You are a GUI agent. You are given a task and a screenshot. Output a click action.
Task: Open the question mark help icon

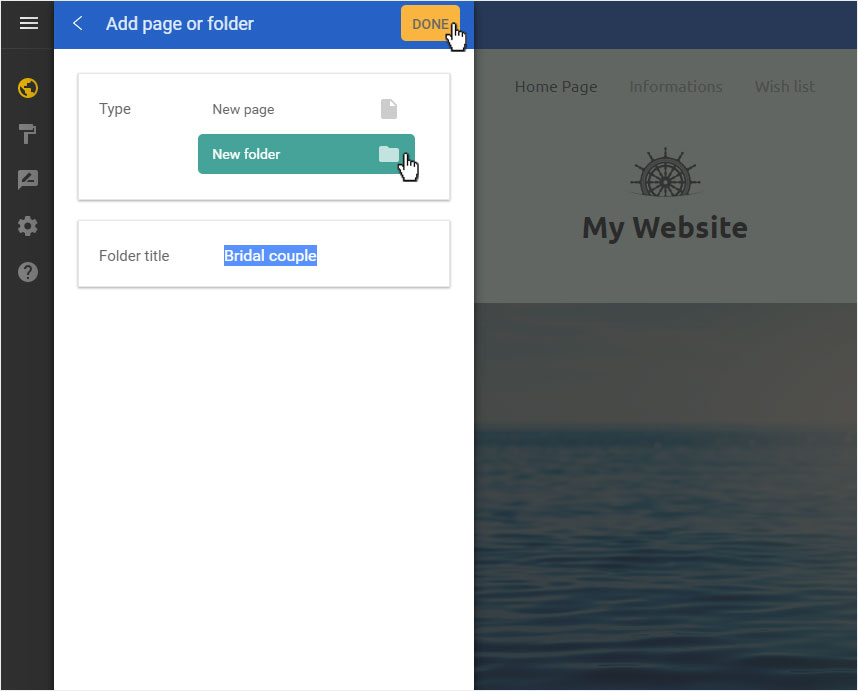28,272
